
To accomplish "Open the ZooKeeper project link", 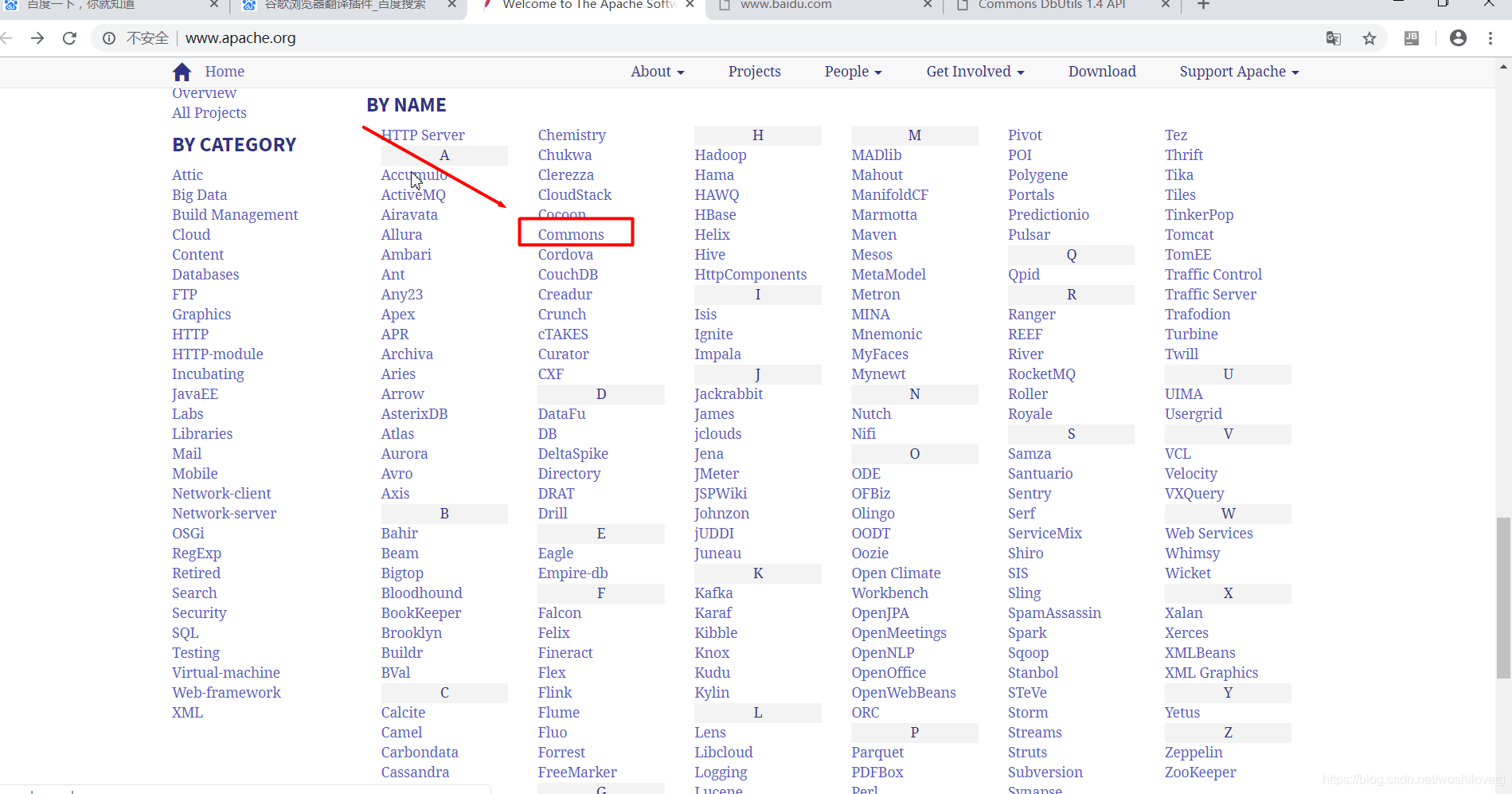I will pyautogui.click(x=1201, y=772).
